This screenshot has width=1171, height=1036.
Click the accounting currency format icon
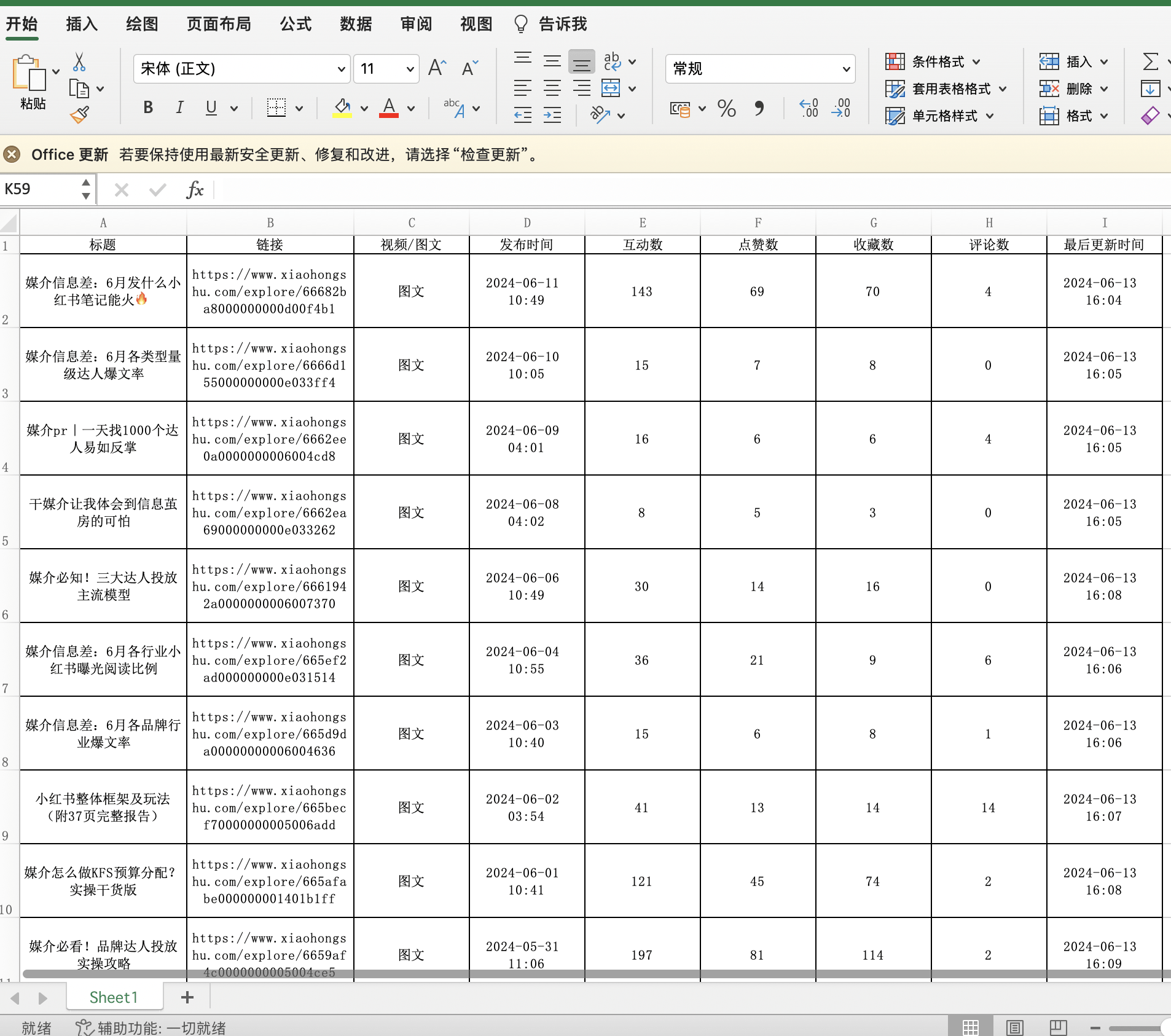(680, 109)
